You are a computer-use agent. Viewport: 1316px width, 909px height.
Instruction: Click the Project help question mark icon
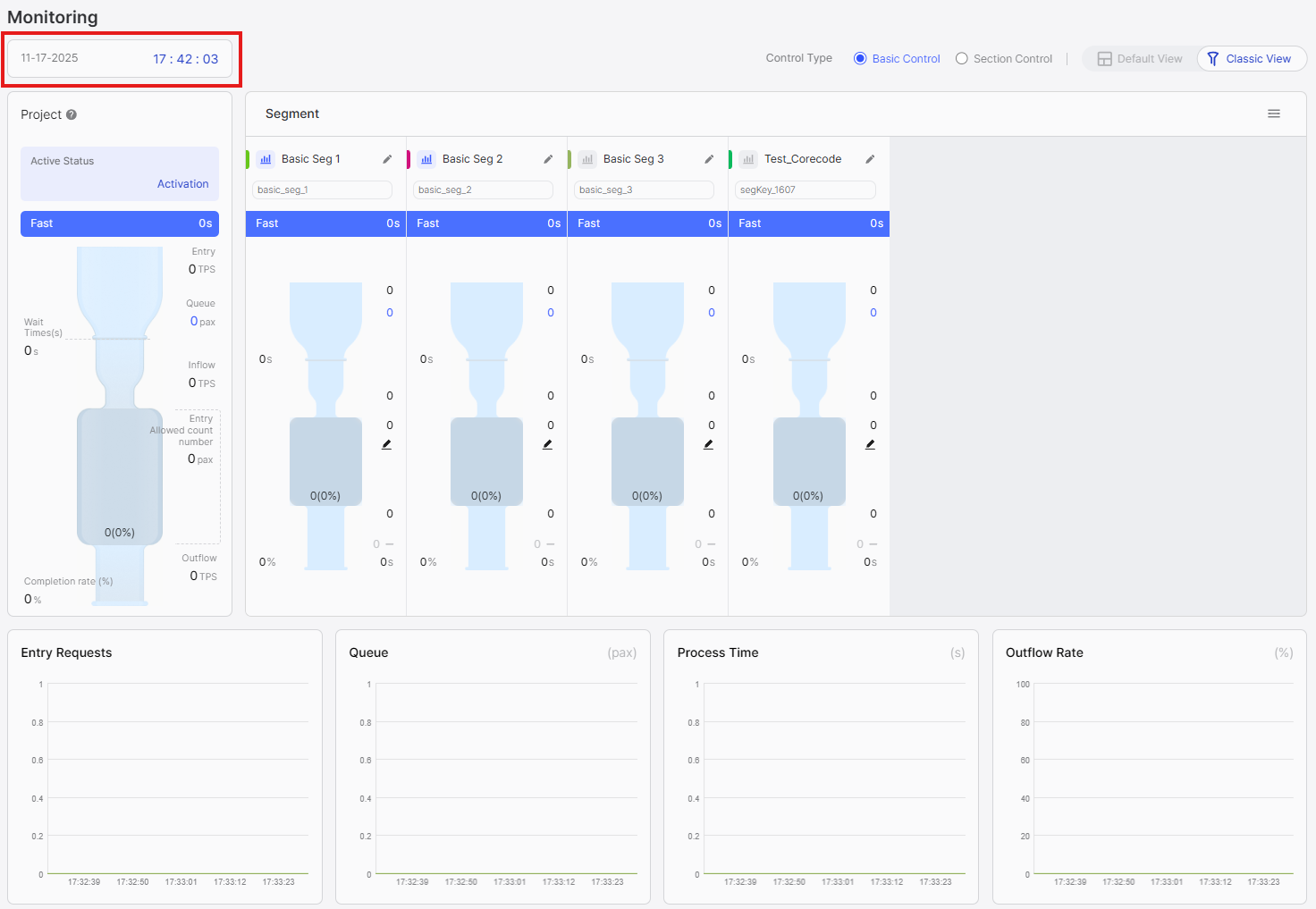tap(72, 114)
